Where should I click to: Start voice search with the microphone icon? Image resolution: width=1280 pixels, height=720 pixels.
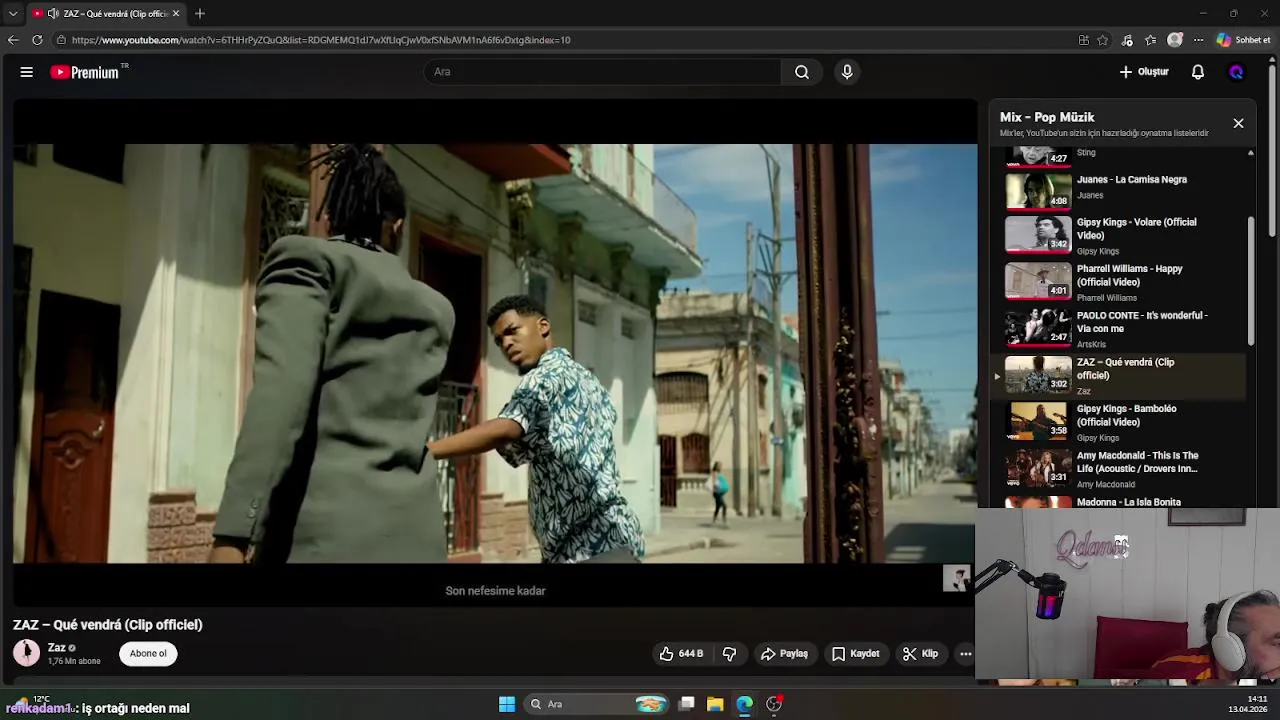847,72
